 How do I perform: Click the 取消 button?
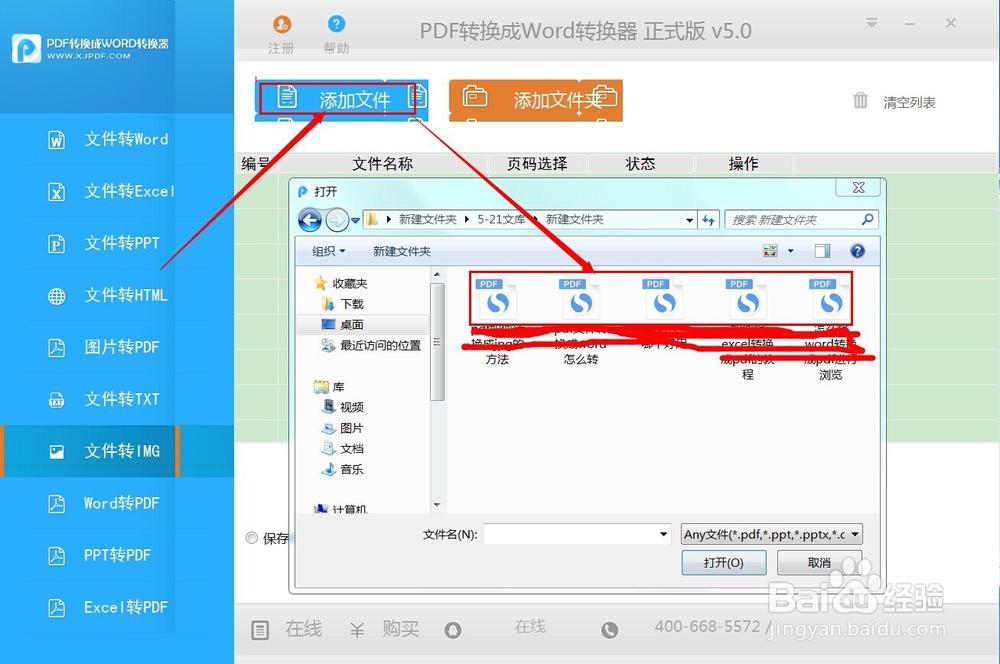point(820,563)
